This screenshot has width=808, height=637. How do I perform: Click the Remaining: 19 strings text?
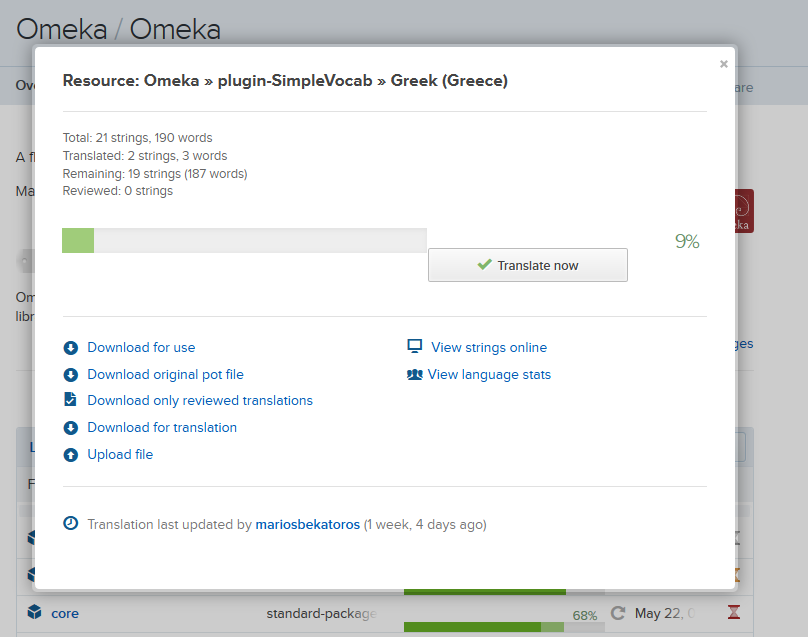(155, 174)
